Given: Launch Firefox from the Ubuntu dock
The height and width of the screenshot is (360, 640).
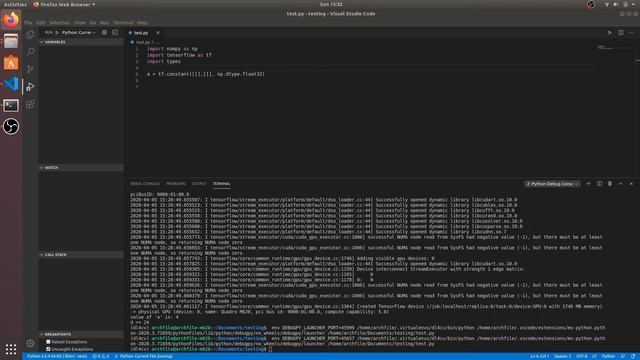Looking at the screenshot, I should click(11, 20).
